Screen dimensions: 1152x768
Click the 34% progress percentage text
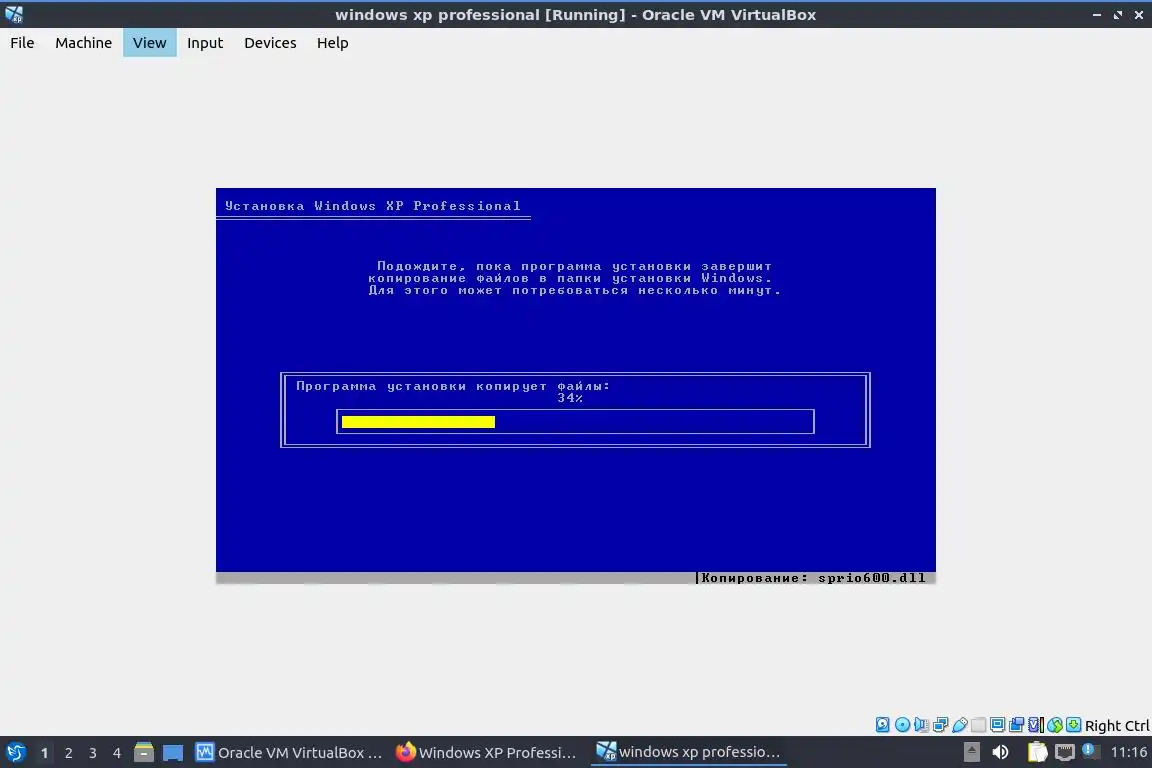coord(569,398)
